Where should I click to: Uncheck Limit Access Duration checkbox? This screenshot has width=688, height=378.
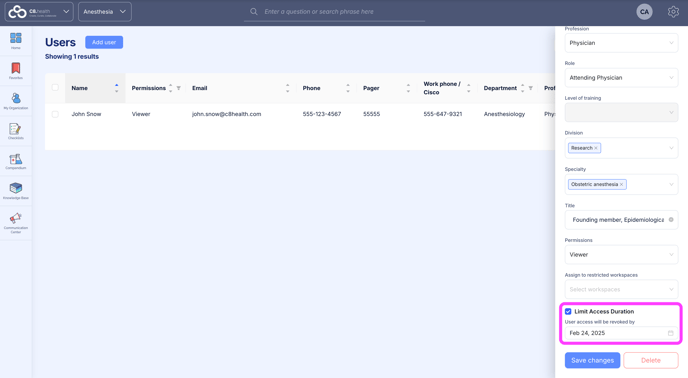[x=568, y=311]
